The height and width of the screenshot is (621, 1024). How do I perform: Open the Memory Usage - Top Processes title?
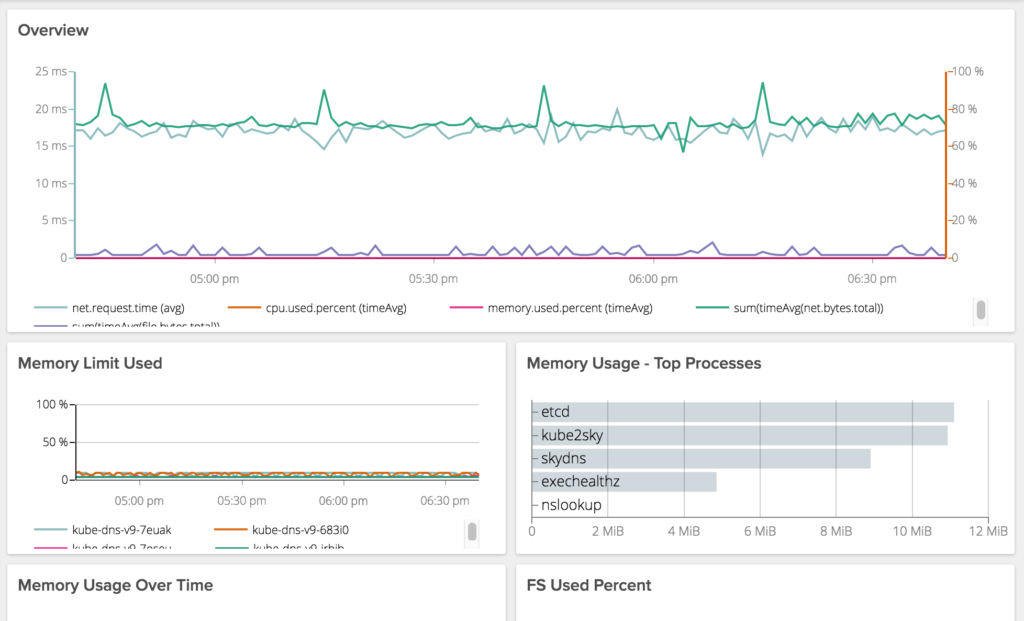click(x=644, y=363)
